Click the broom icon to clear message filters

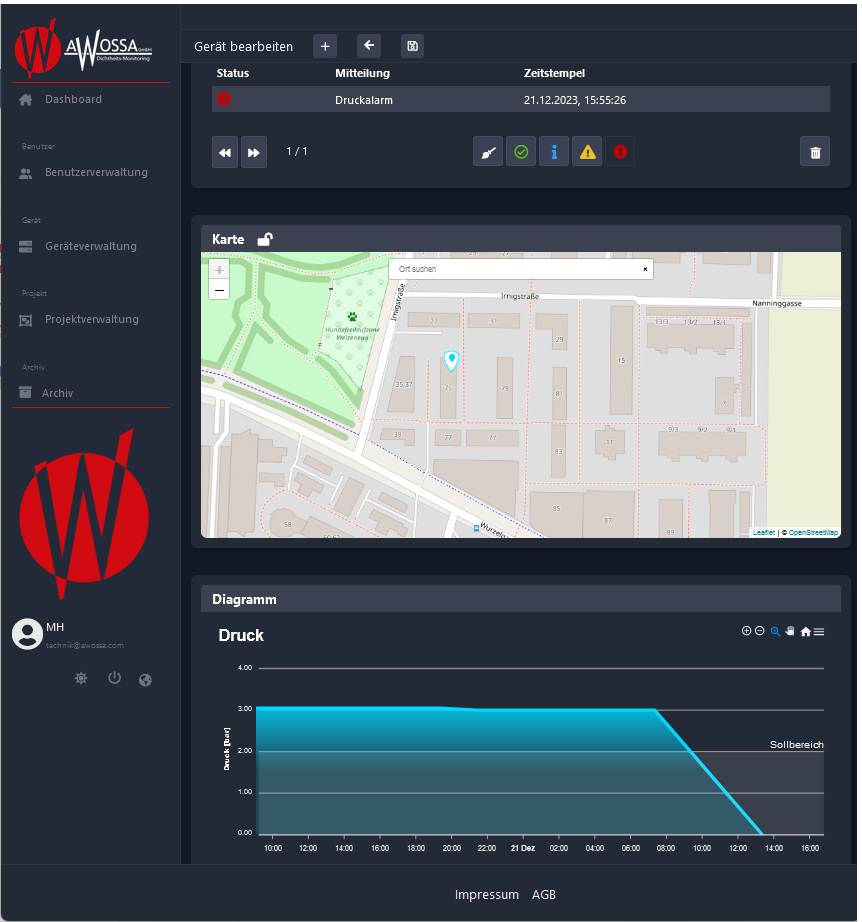488,152
